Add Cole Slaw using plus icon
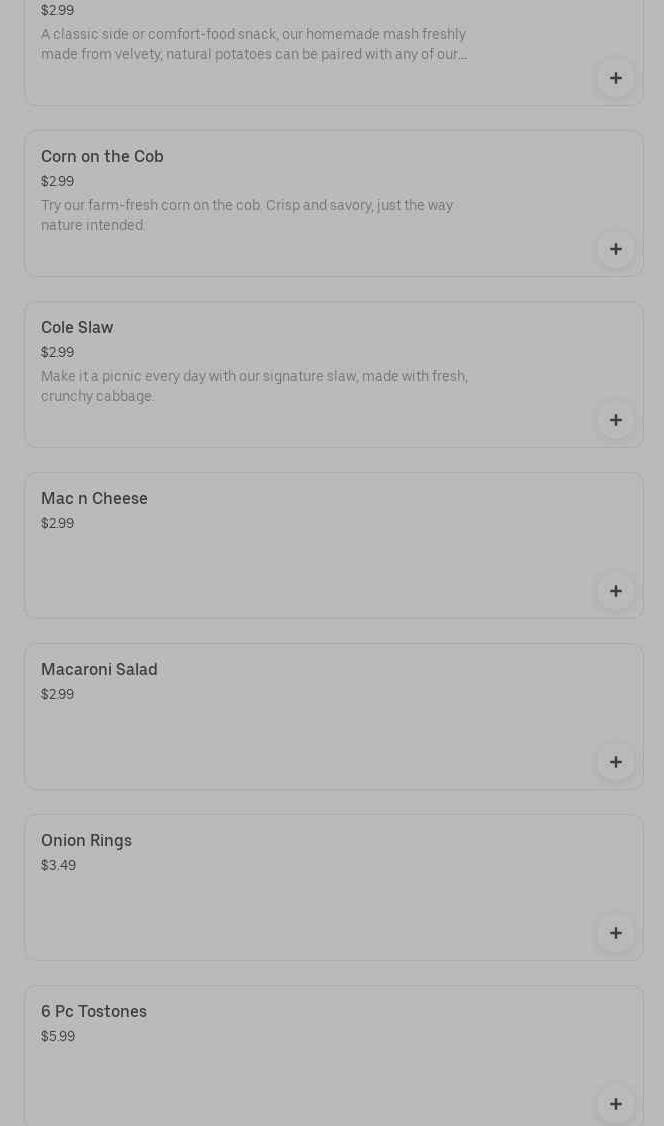The height and width of the screenshot is (1126, 664). tap(616, 420)
